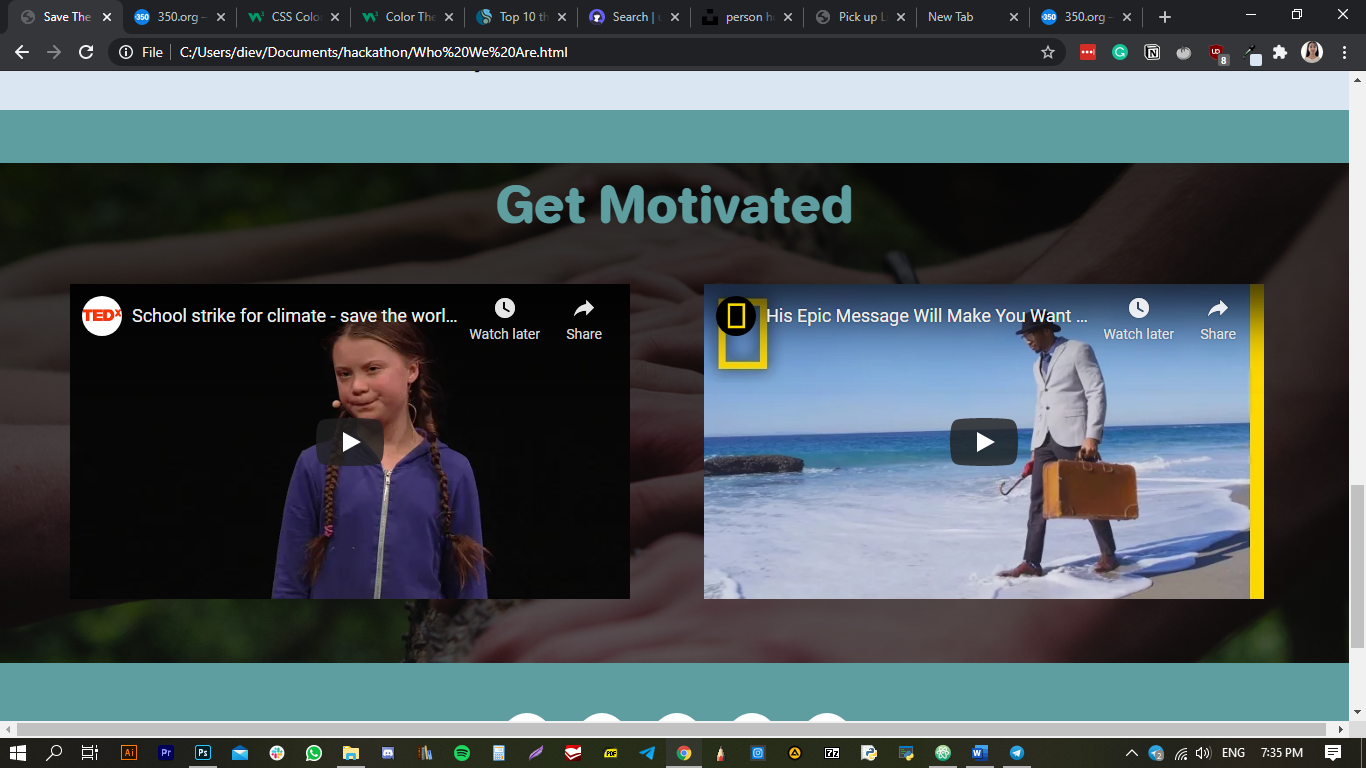
Task: Click the scroll-down arrow of page scrollbar
Action: pyautogui.click(x=1357, y=712)
